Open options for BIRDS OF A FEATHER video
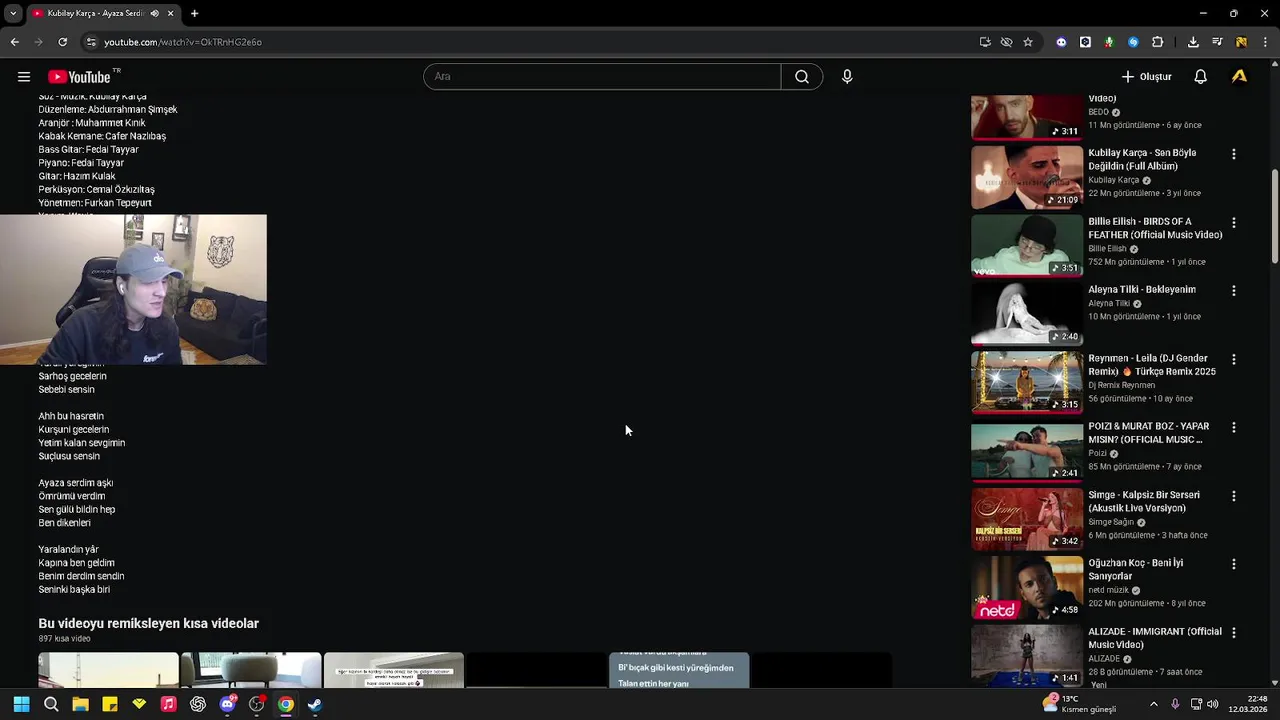The image size is (1280, 720). [x=1233, y=223]
